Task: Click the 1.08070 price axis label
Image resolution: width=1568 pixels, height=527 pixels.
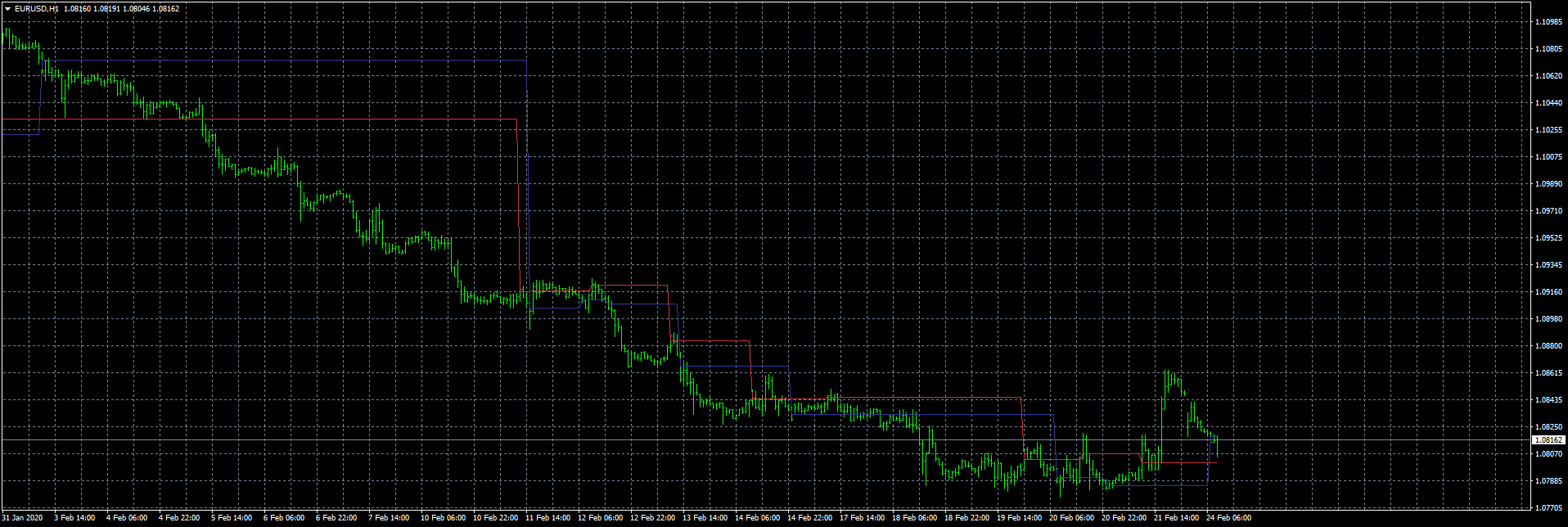Action: click(1549, 454)
